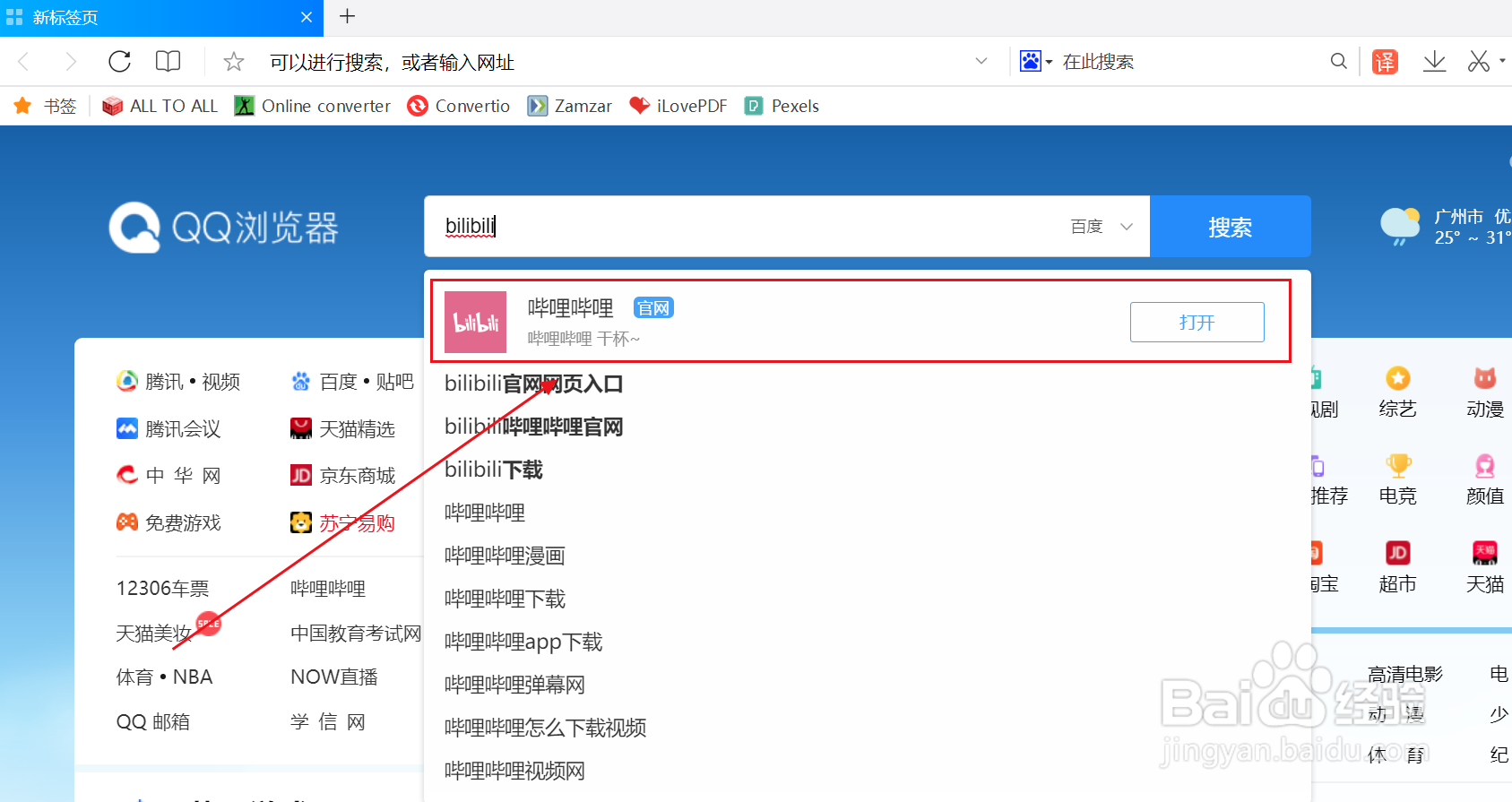
Task: Open the Baidu engine dropdown in search box
Action: 1102,227
